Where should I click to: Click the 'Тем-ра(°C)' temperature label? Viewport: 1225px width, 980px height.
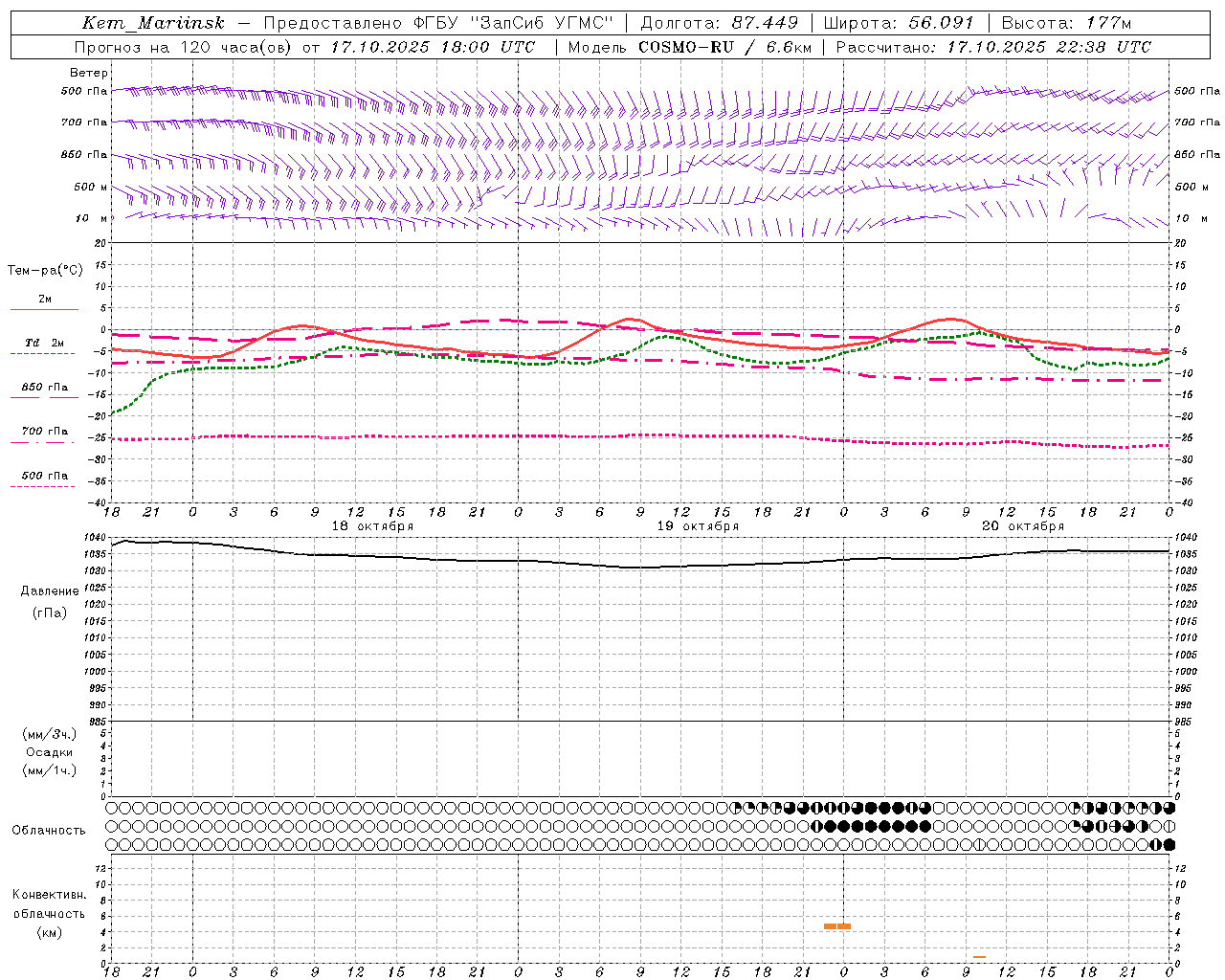click(45, 271)
